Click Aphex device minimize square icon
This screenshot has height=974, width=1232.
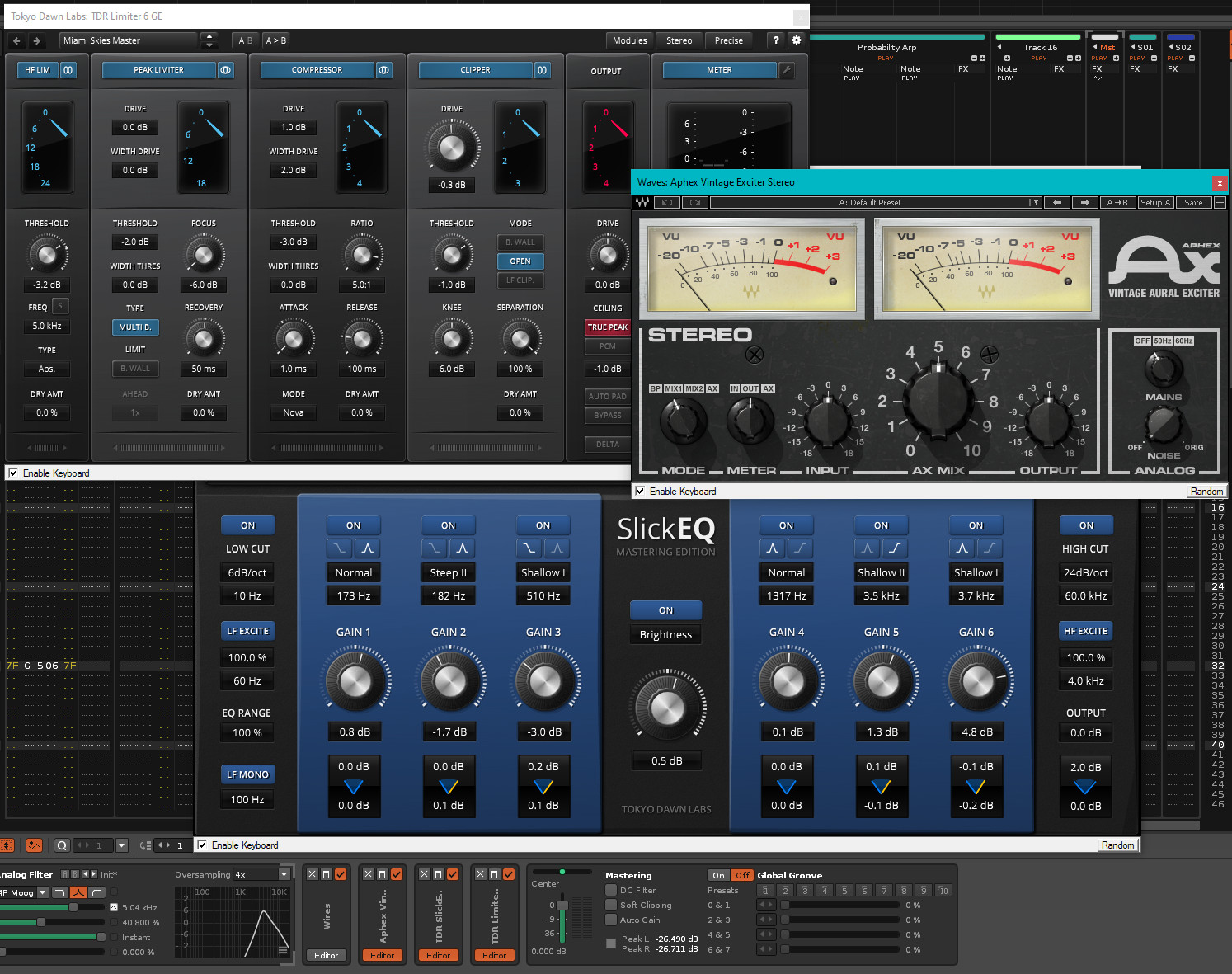point(383,874)
